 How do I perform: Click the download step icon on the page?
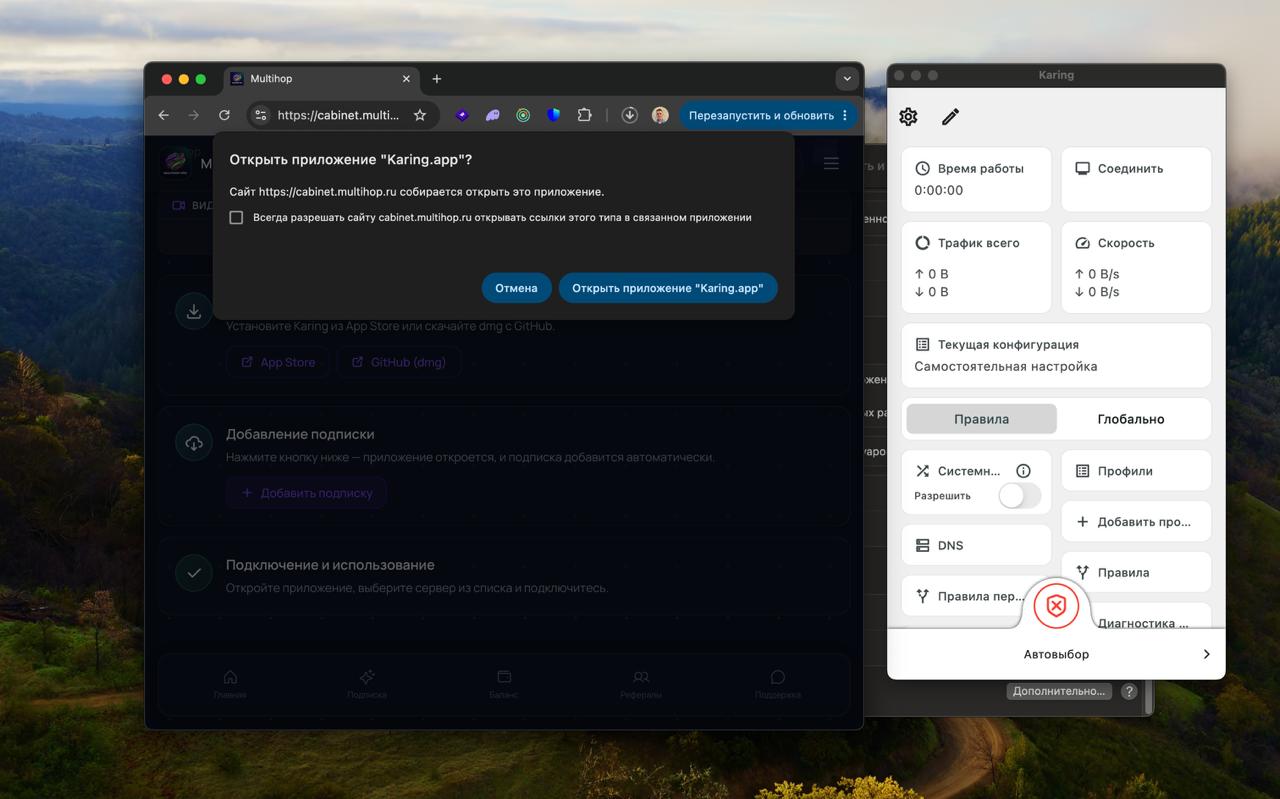[x=194, y=311]
